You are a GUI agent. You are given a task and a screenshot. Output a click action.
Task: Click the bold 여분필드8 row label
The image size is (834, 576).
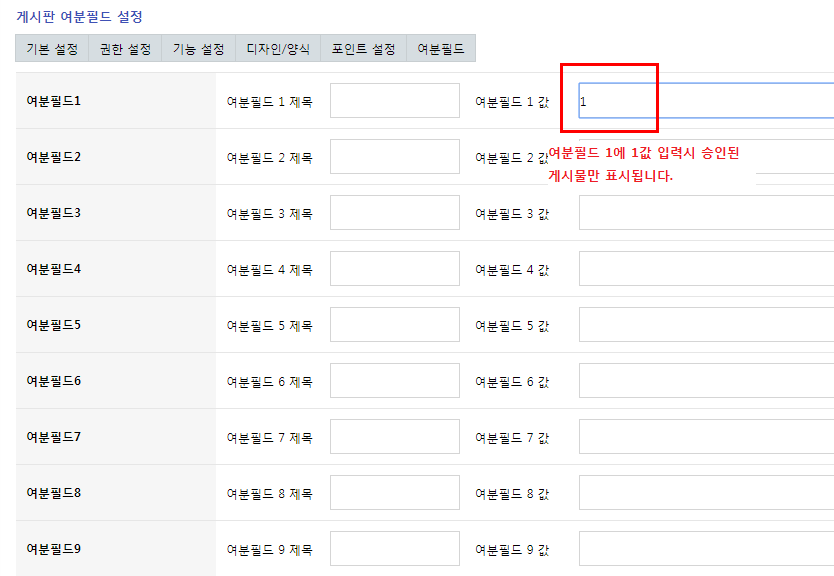(x=54, y=492)
